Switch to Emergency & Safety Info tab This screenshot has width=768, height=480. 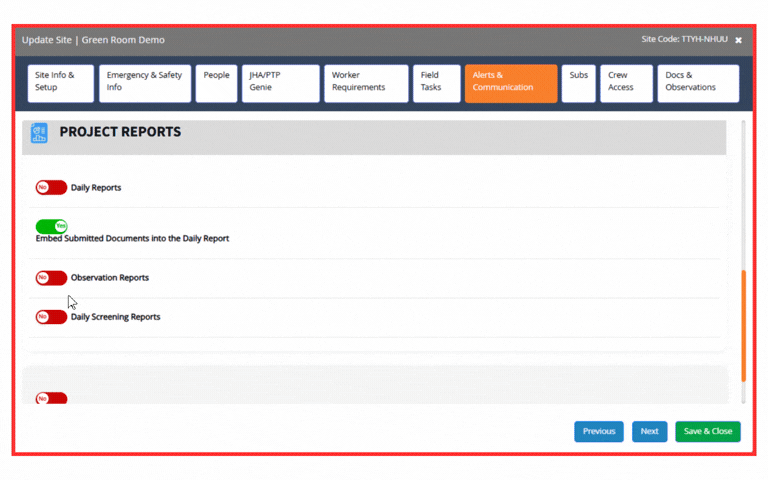[x=145, y=83]
